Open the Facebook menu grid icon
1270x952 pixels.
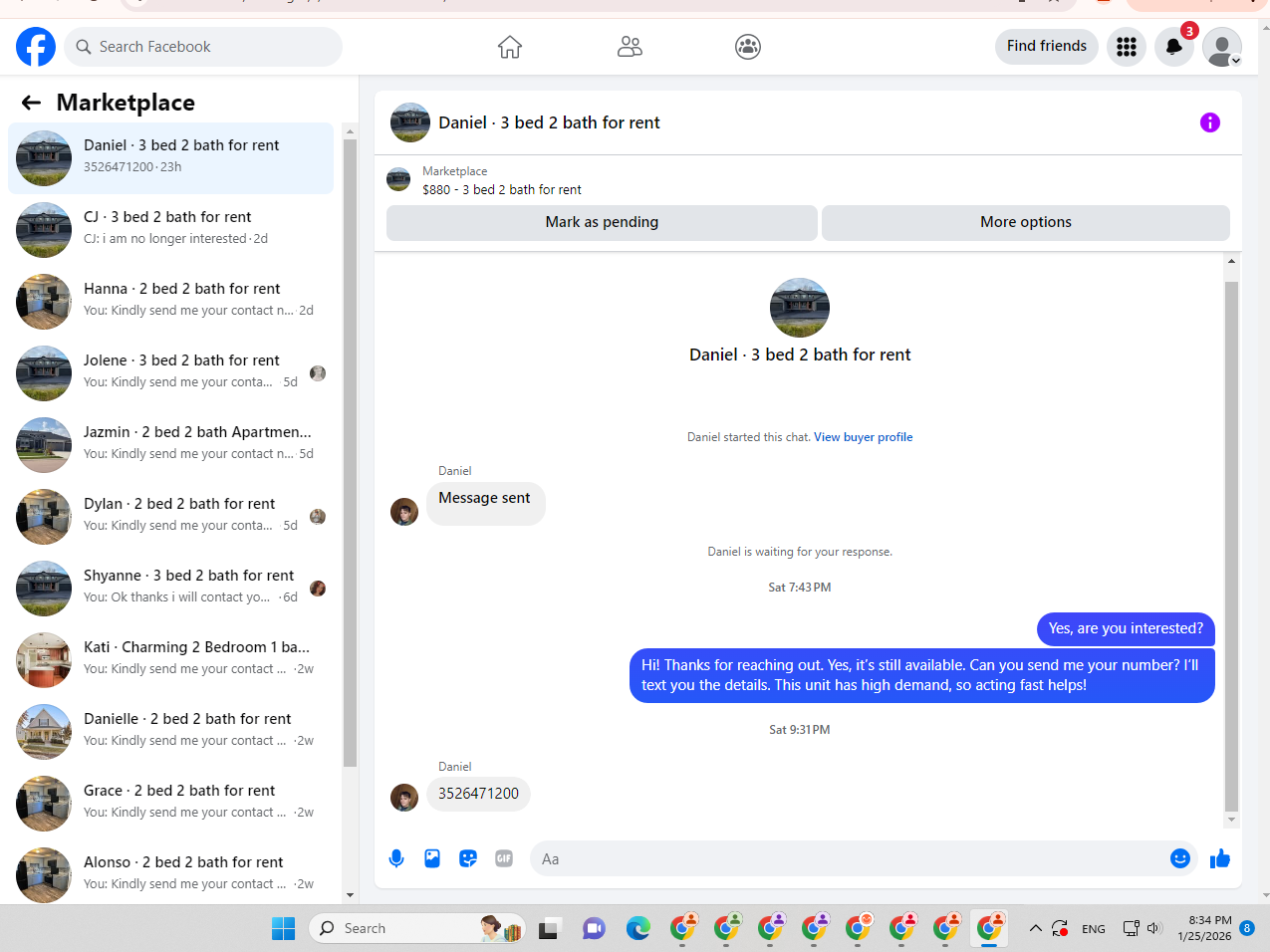1127,47
